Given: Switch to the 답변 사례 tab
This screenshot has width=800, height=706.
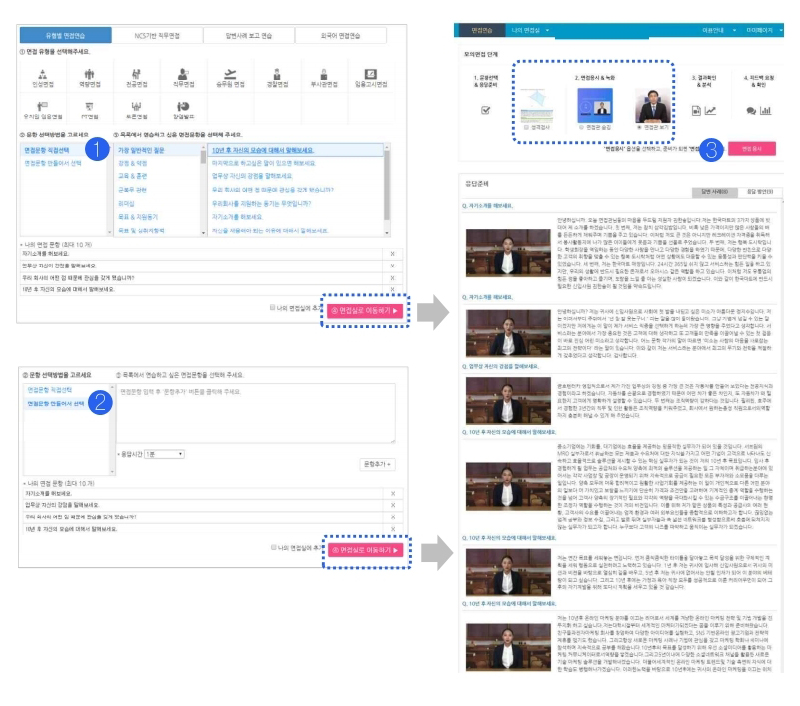Looking at the screenshot, I should pyautogui.click(x=714, y=192).
